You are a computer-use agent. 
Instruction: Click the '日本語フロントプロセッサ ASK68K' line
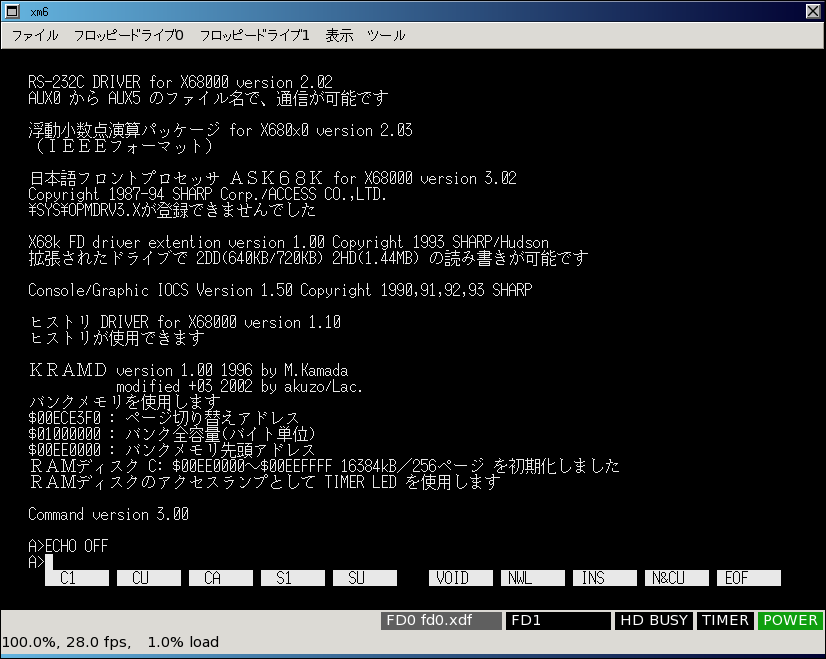[x=272, y=178]
